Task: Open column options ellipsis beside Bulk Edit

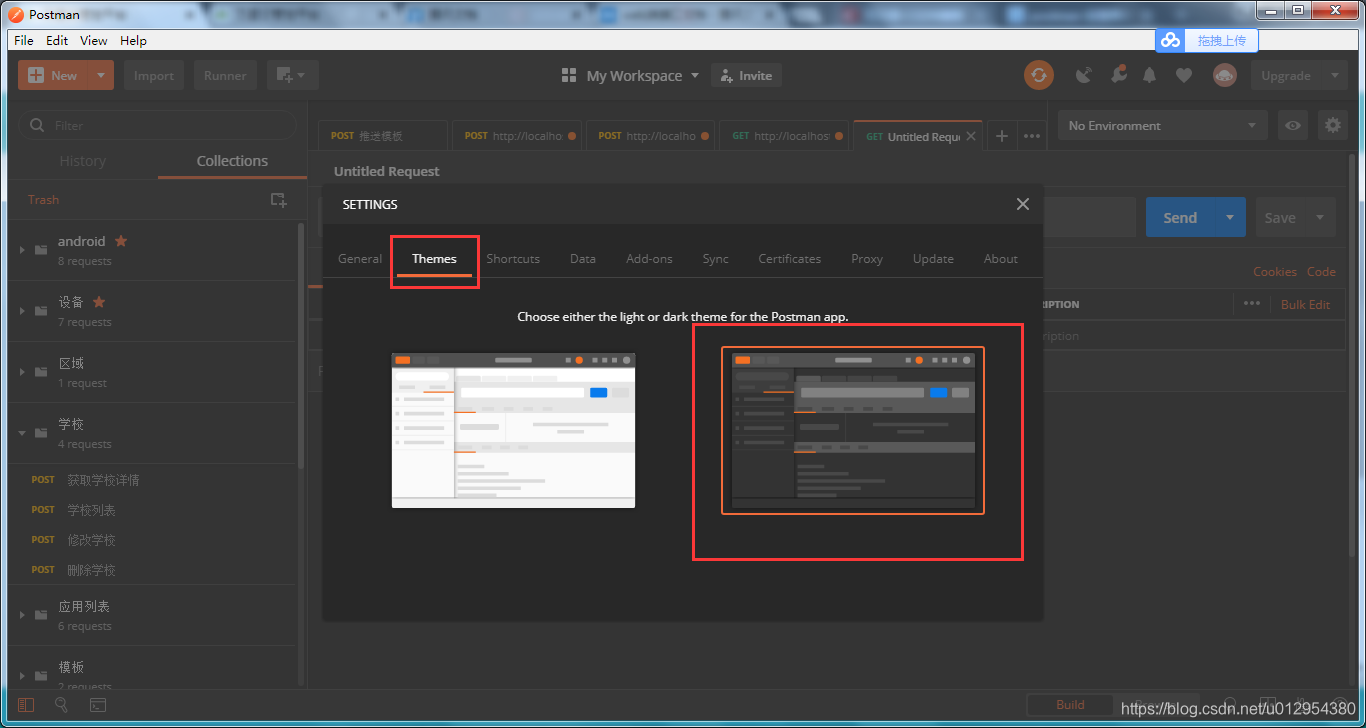Action: tap(1252, 304)
